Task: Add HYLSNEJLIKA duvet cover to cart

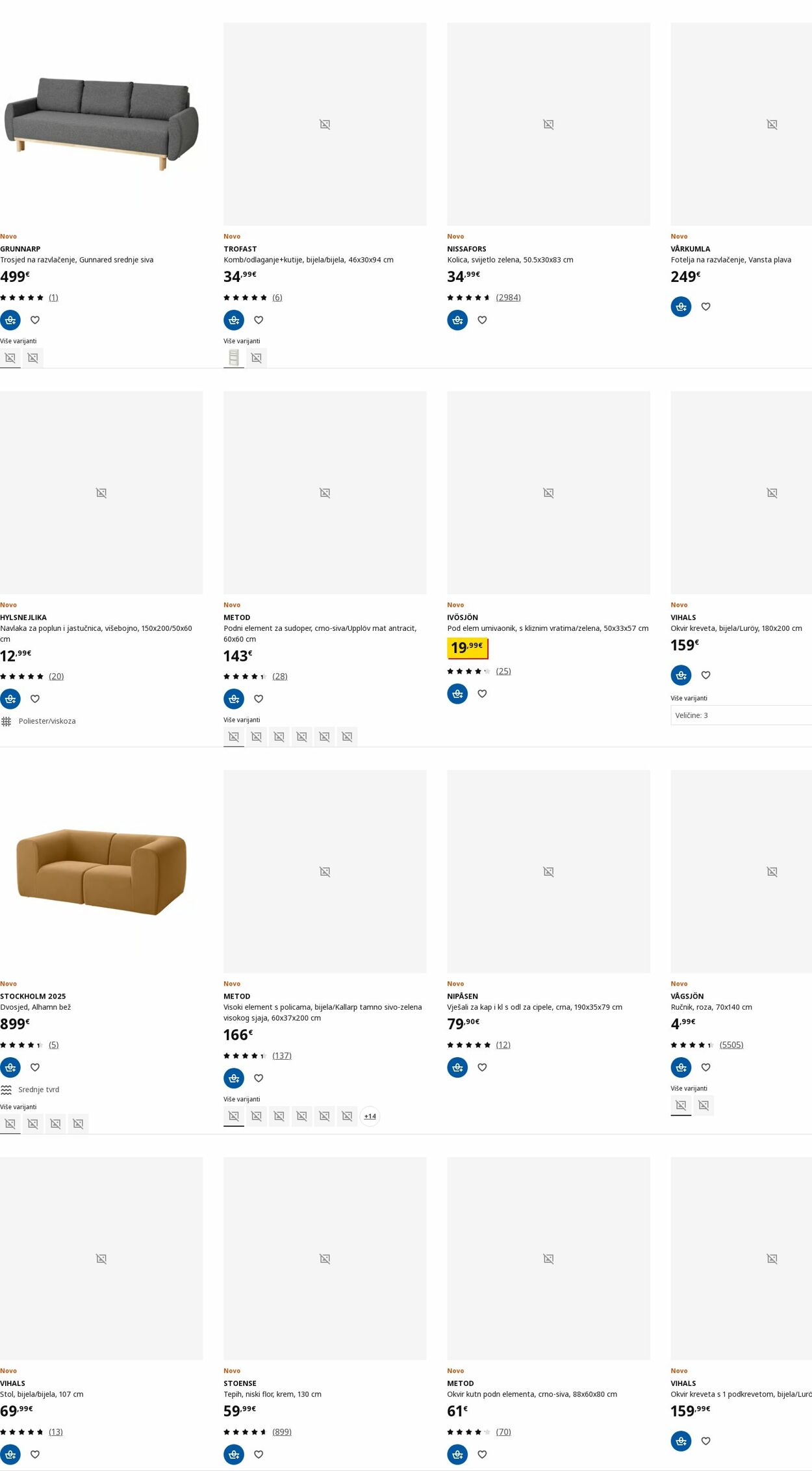Action: (10, 698)
